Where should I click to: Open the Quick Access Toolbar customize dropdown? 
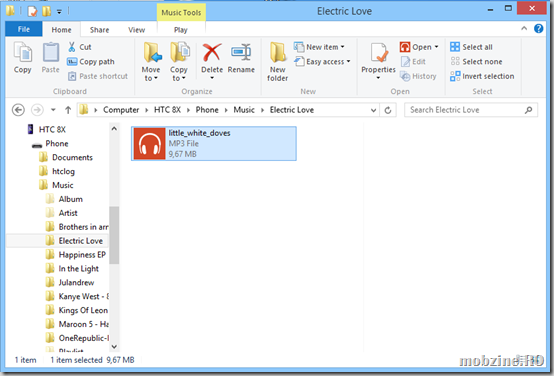pos(59,12)
